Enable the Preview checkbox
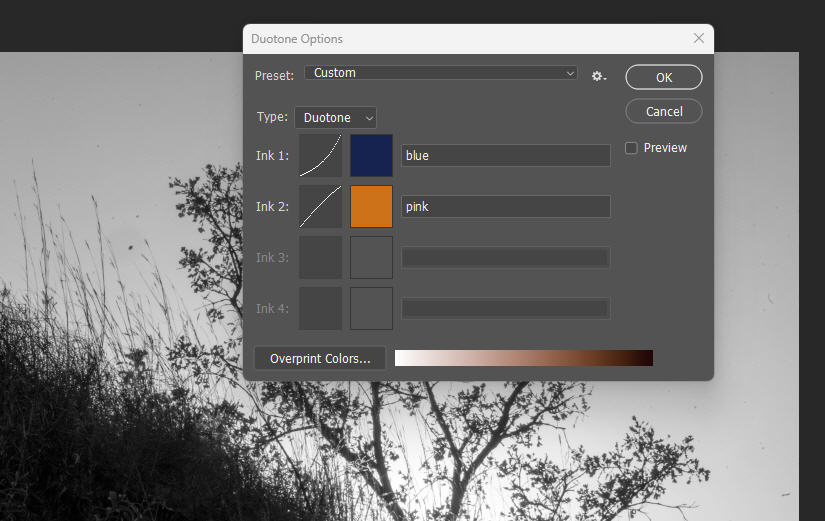The height and width of the screenshot is (521, 825). coord(631,148)
